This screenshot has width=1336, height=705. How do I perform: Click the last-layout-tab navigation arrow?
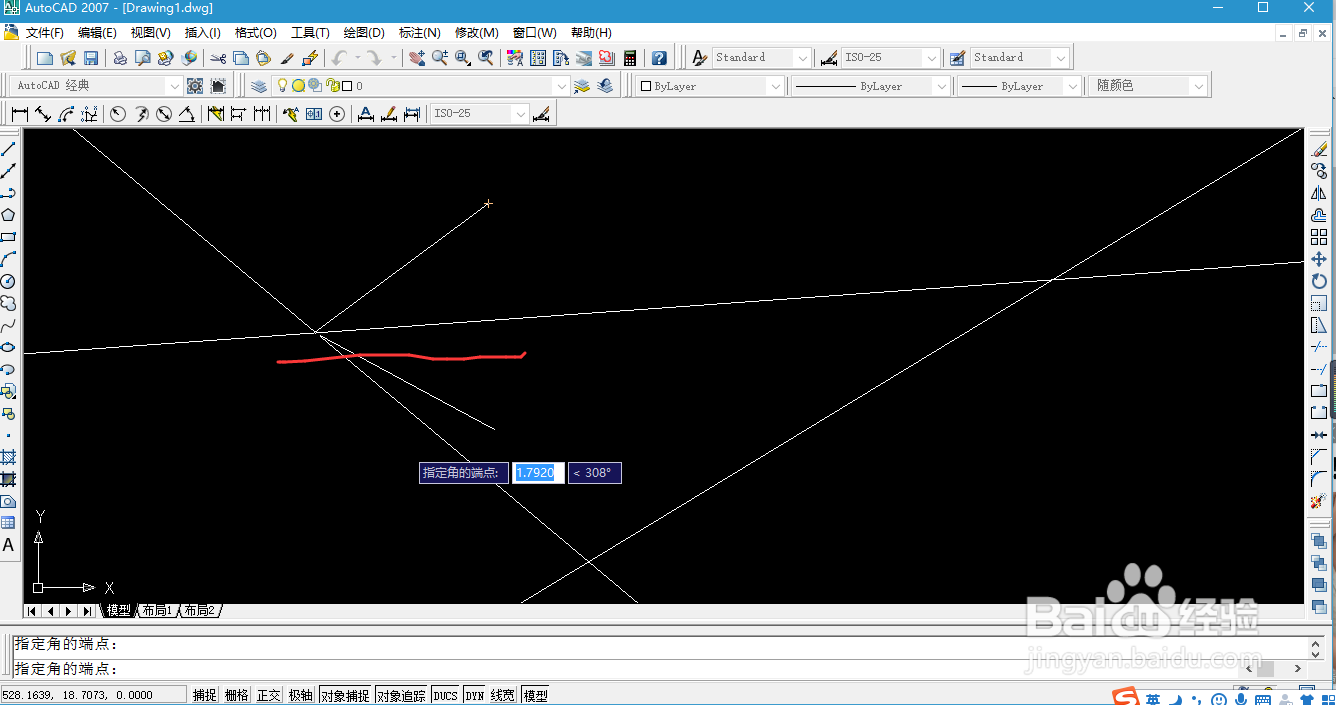(x=88, y=610)
